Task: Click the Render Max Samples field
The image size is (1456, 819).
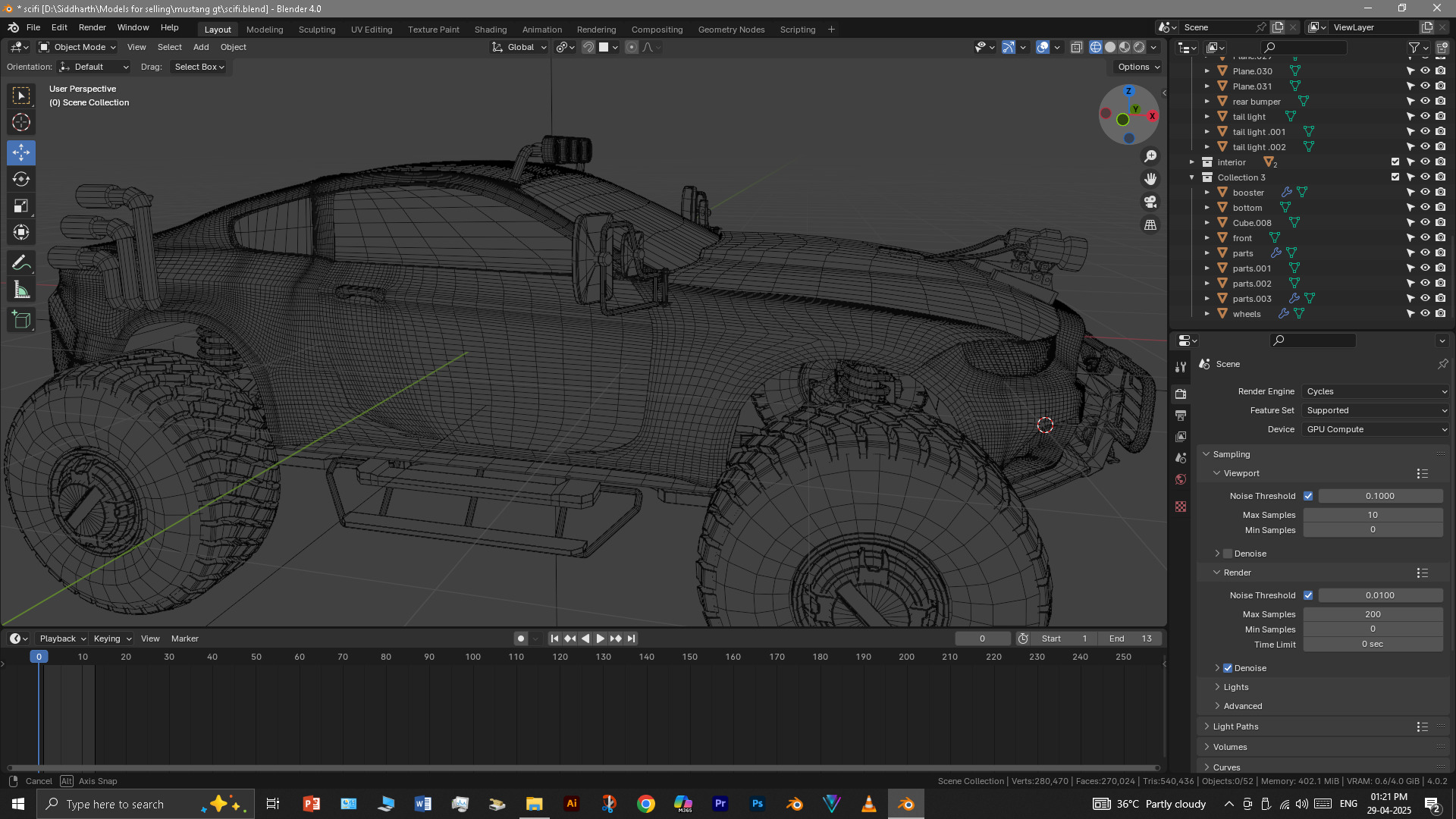Action: click(x=1373, y=614)
